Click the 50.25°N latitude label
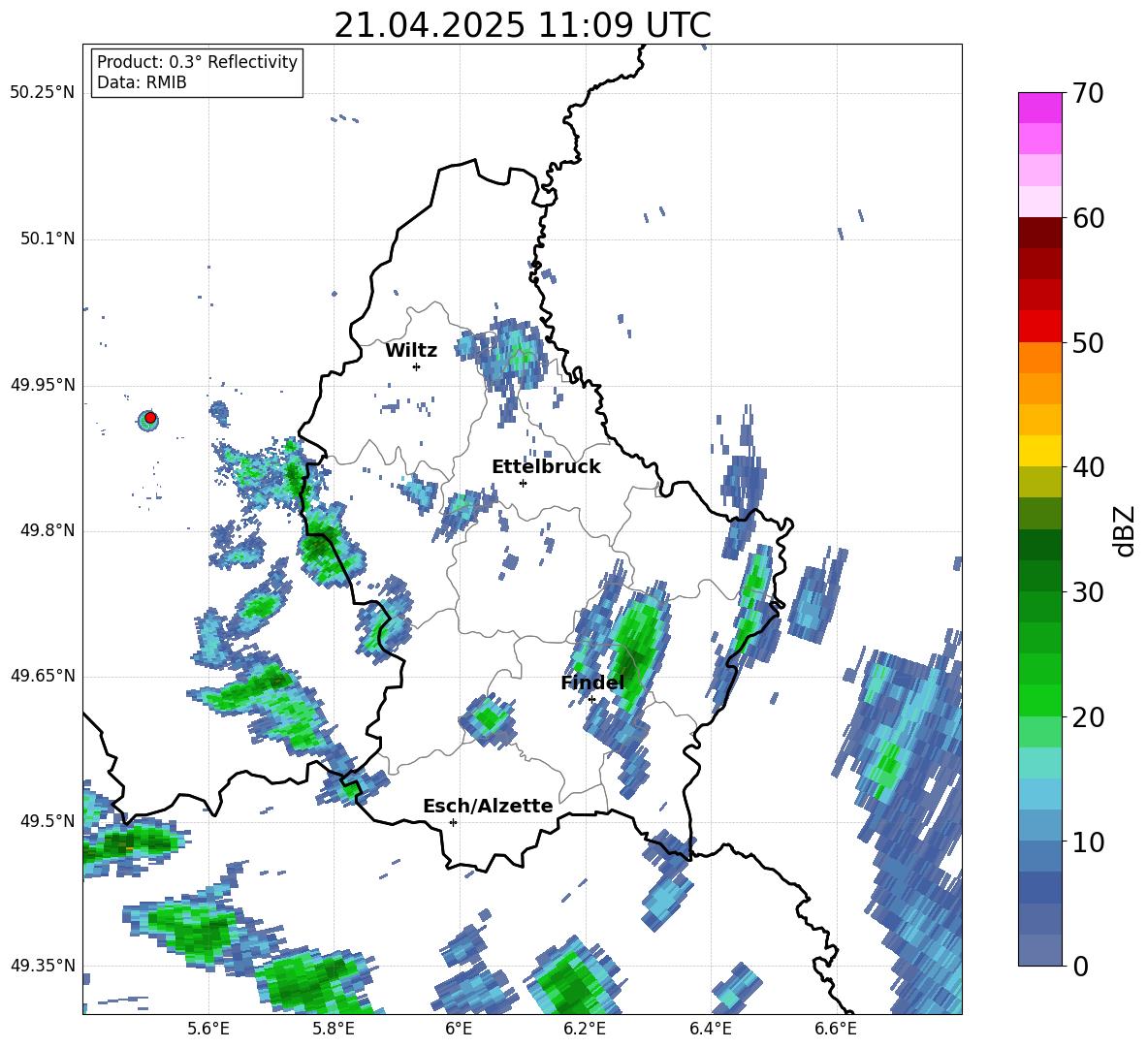The height and width of the screenshot is (1048, 1148). (43, 93)
